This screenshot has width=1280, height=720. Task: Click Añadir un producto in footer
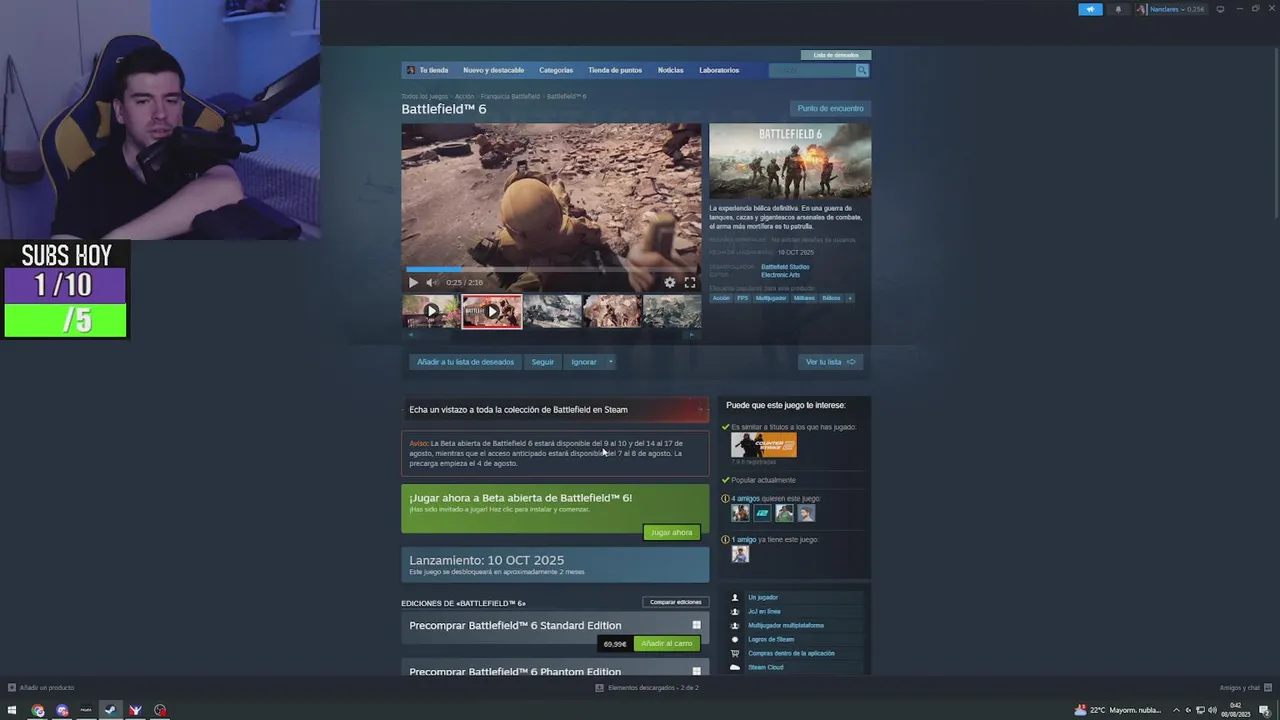pos(41,687)
